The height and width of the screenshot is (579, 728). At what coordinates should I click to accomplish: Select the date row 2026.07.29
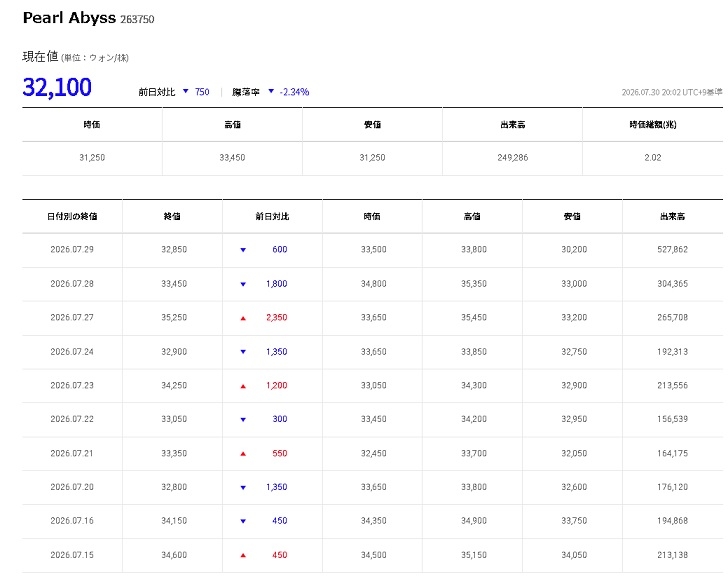click(x=72, y=250)
